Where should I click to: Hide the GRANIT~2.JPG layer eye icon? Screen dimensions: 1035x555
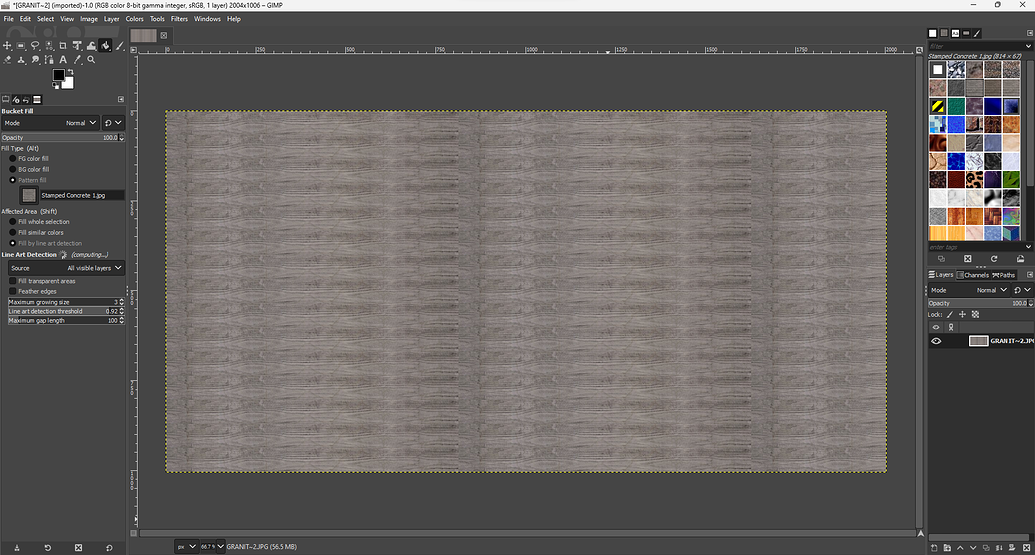(936, 341)
